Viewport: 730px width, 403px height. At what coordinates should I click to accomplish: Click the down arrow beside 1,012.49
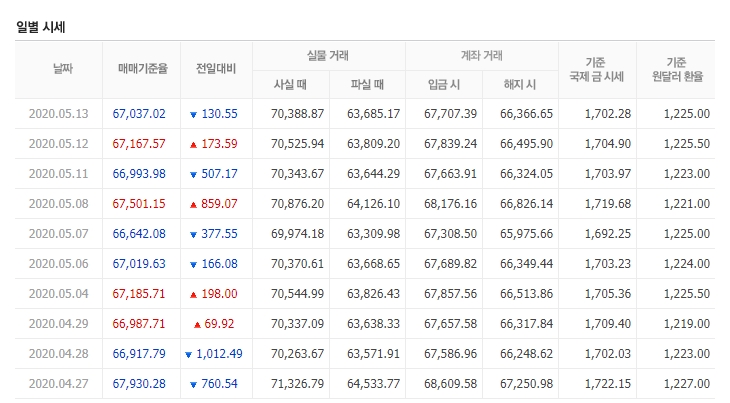click(189, 355)
